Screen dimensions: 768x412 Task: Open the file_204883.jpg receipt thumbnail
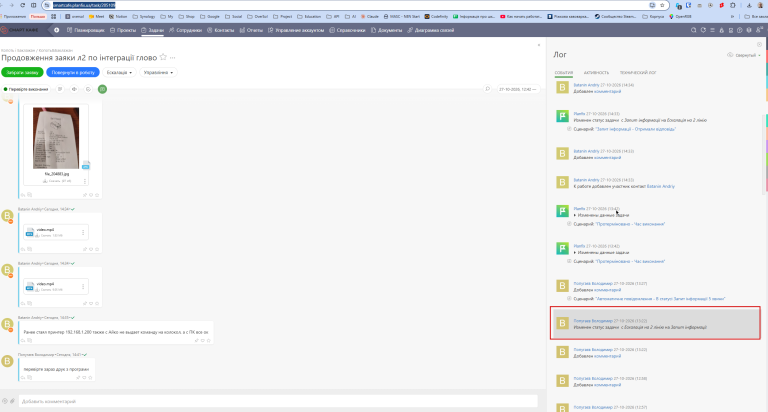point(56,138)
